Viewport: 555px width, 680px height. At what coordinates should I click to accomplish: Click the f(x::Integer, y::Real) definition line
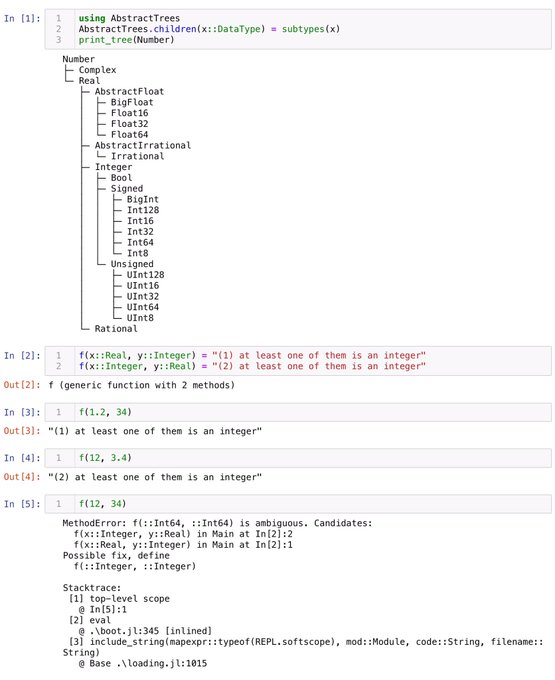click(252, 366)
